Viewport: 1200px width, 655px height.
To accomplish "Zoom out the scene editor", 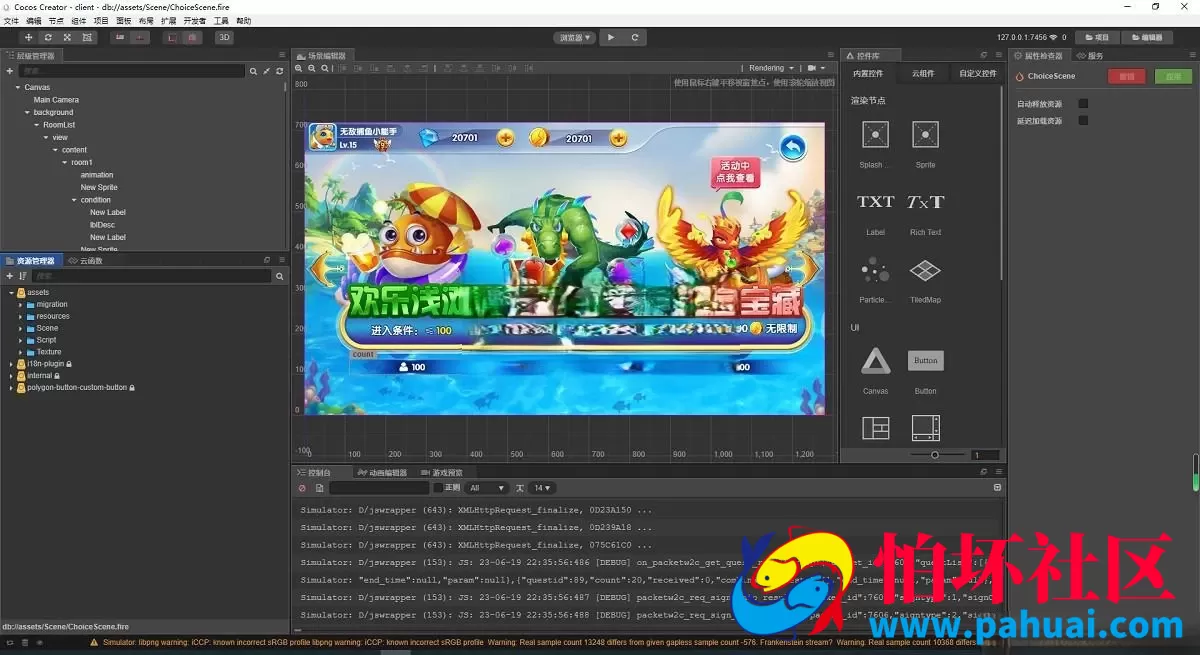I will tap(311, 68).
